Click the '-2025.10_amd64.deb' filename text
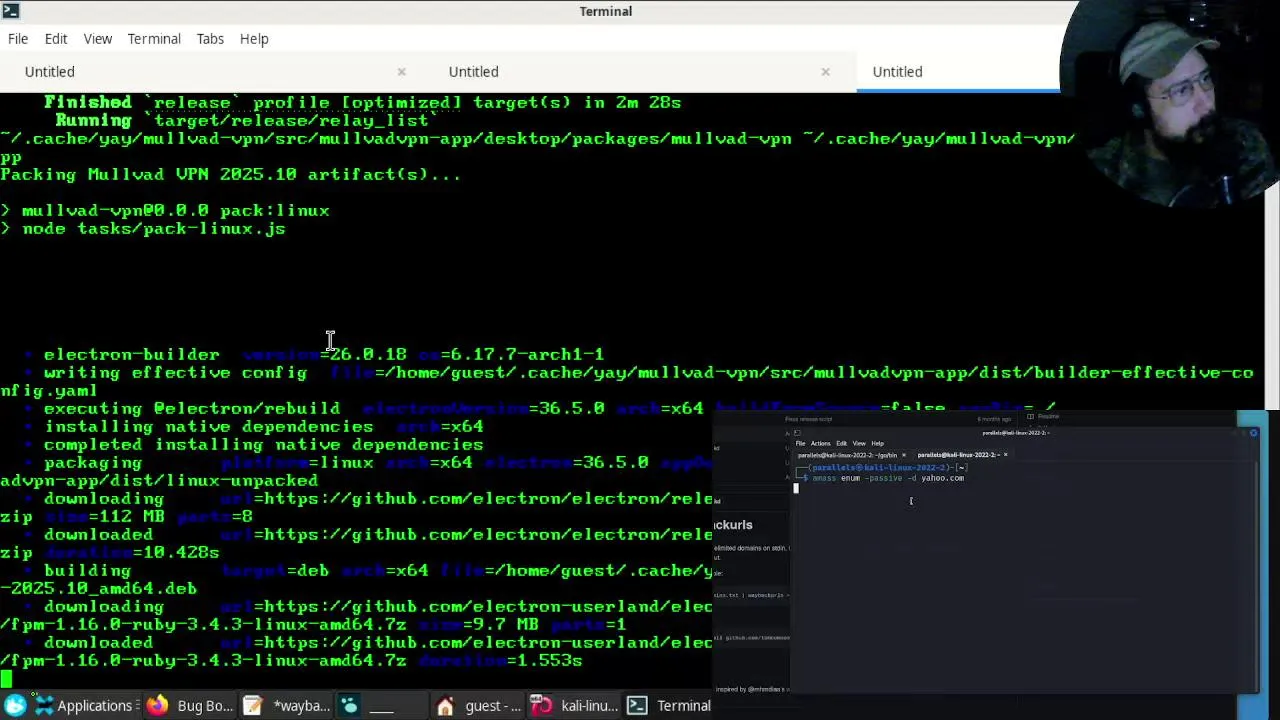Image resolution: width=1280 pixels, height=720 pixels. coord(99,588)
